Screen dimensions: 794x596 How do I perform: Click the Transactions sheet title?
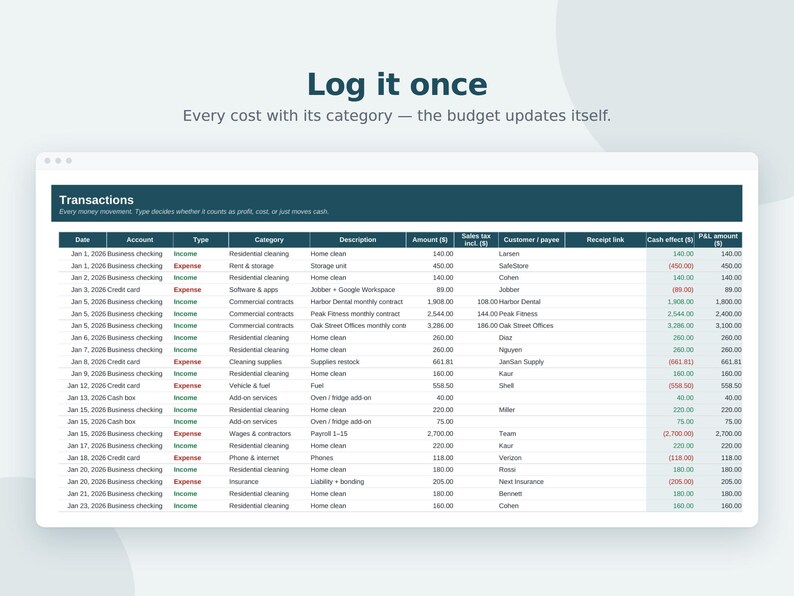point(96,200)
